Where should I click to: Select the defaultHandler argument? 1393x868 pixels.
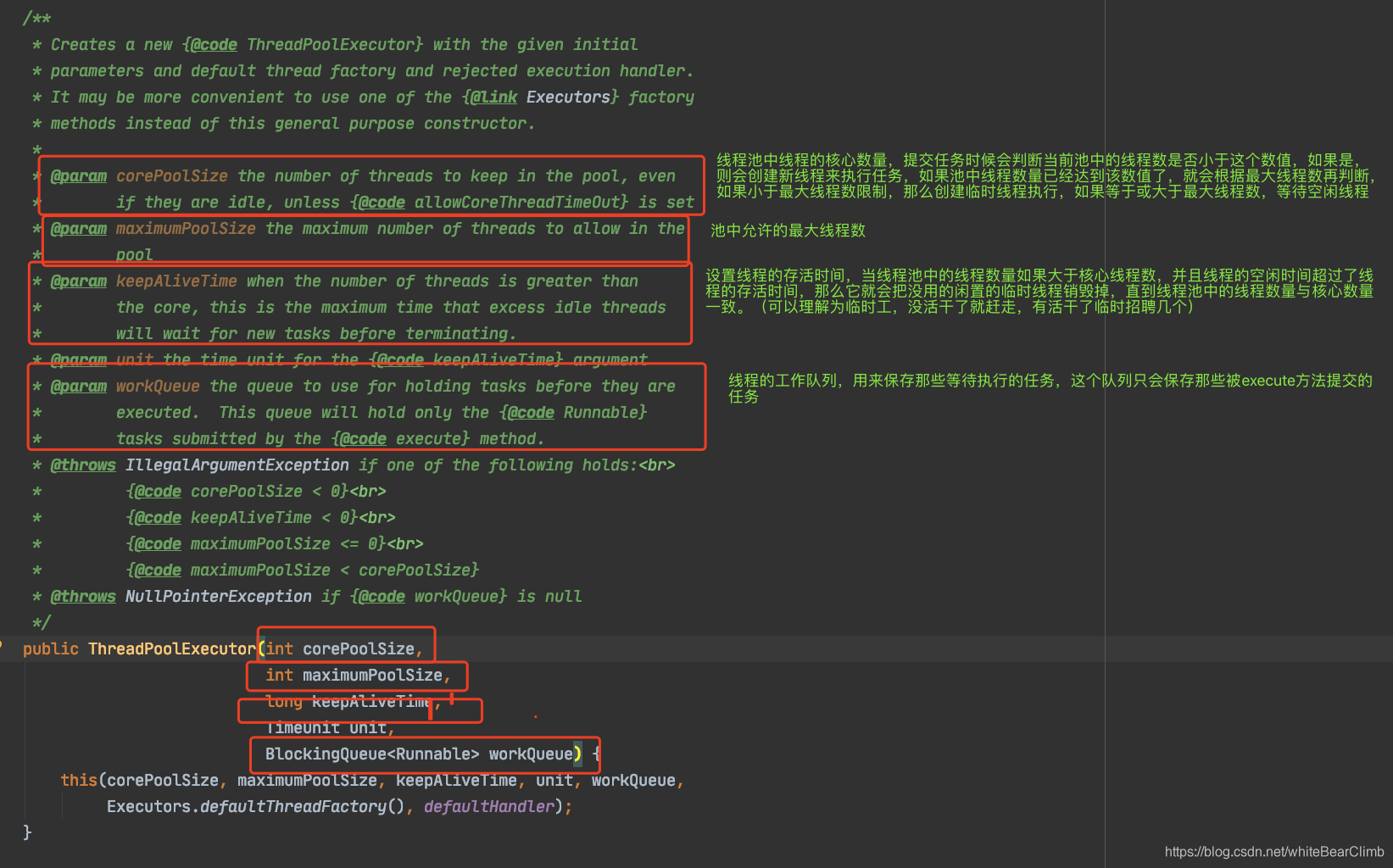[x=489, y=806]
